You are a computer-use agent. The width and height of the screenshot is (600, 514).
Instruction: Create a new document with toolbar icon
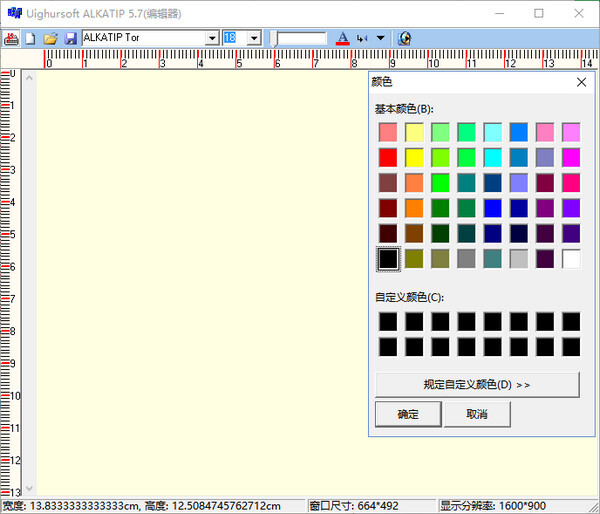point(30,38)
